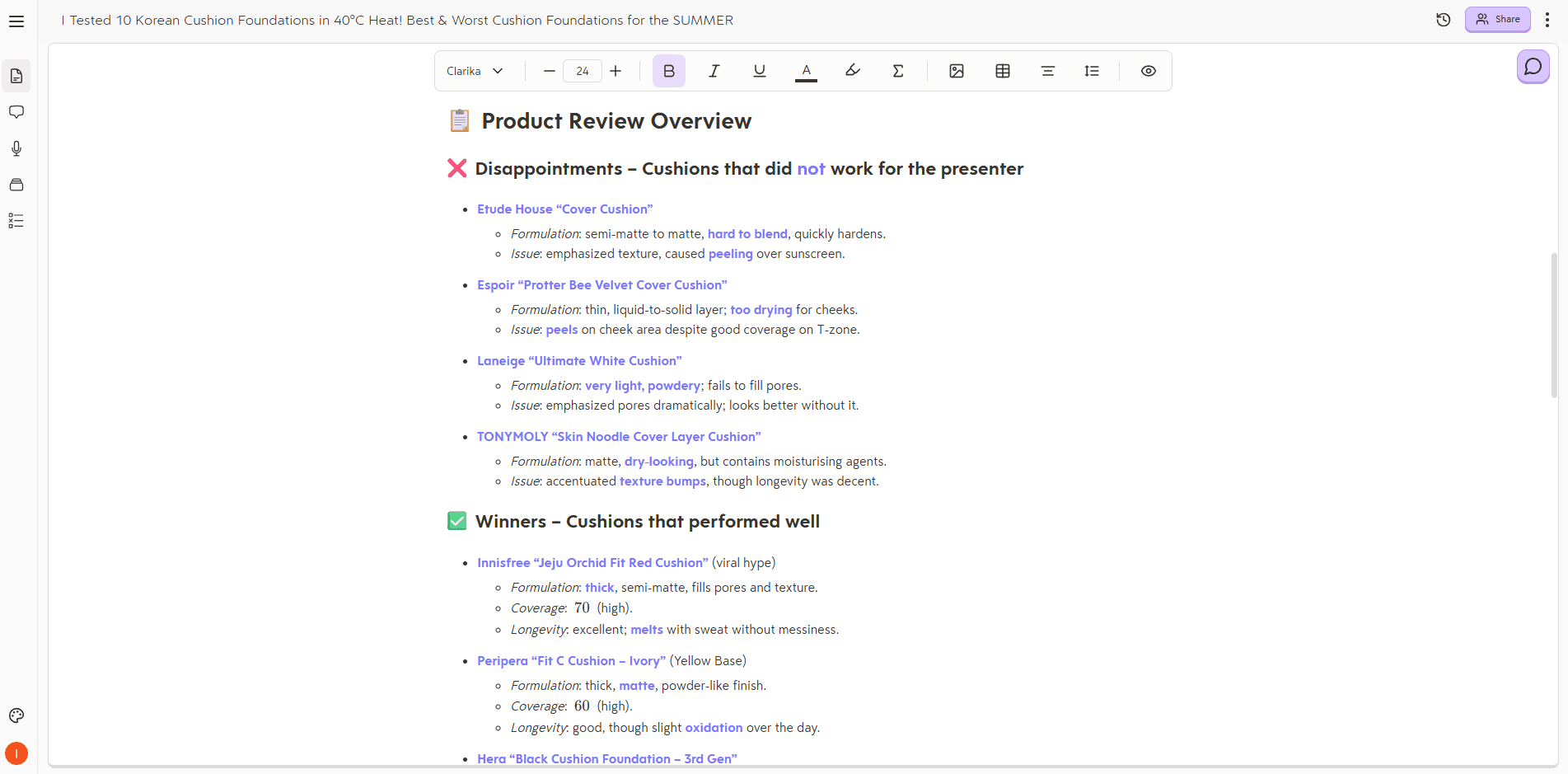Click the coverage value 70
Image resolution: width=1568 pixels, height=774 pixels.
pos(582,608)
